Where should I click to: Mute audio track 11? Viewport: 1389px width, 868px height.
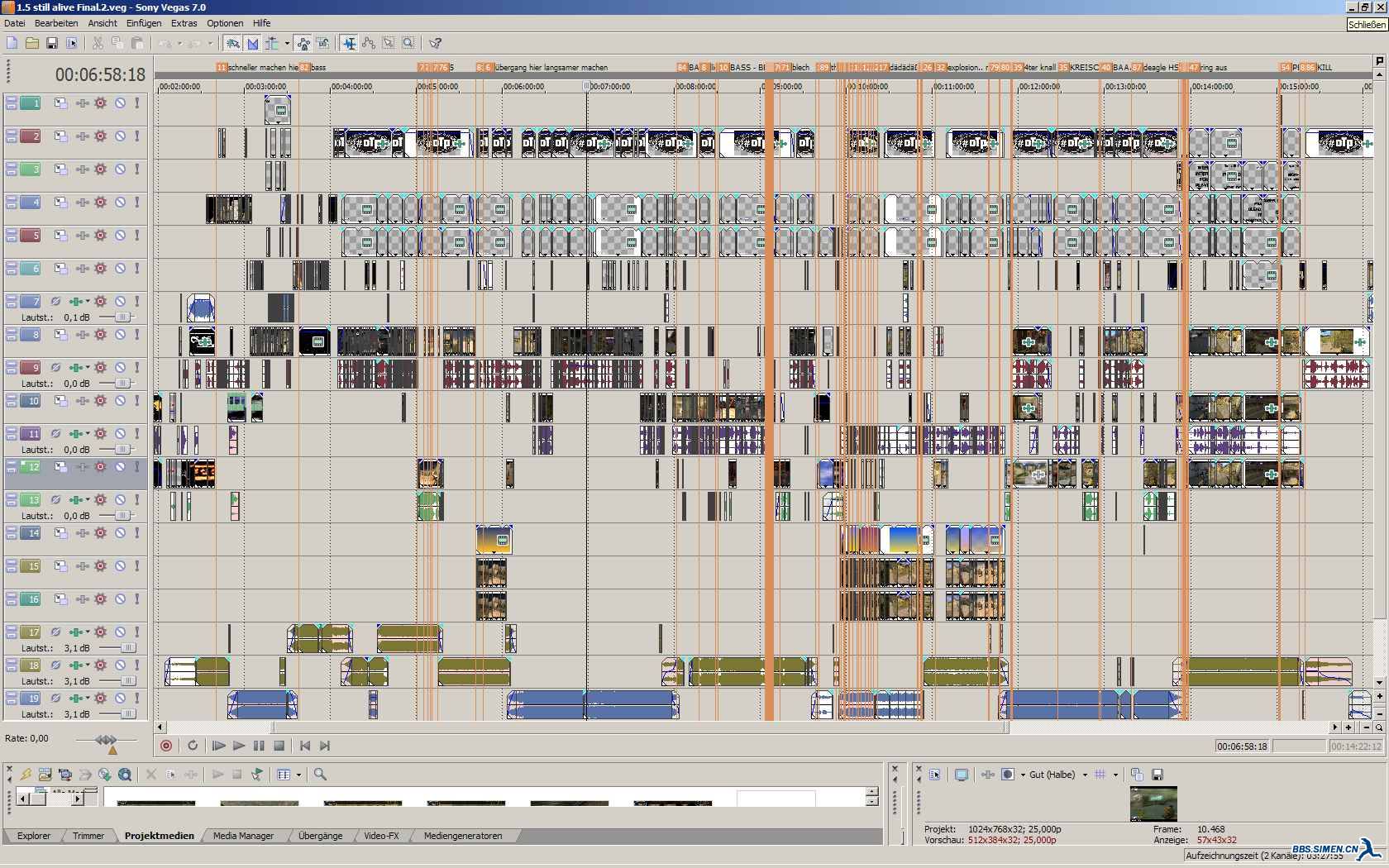pyautogui.click(x=120, y=434)
